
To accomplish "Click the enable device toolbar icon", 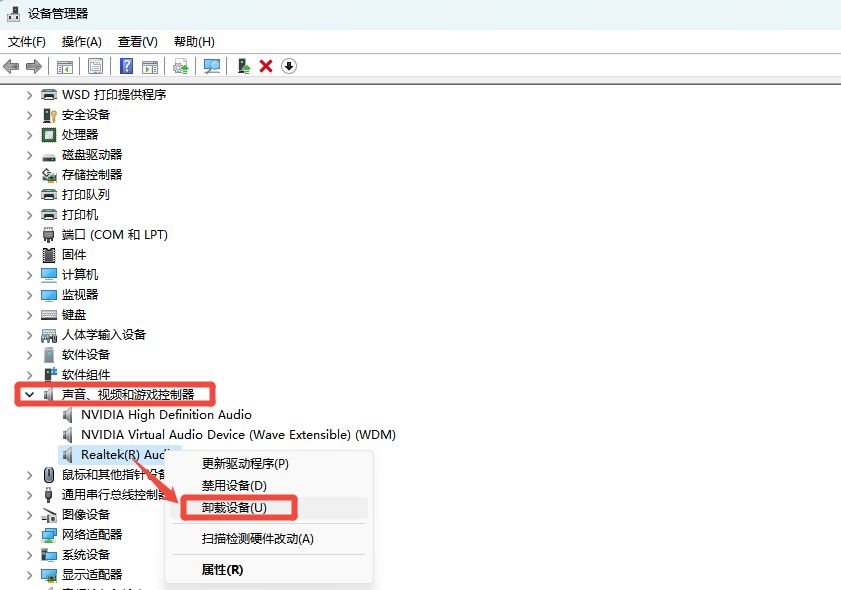I will tap(244, 67).
